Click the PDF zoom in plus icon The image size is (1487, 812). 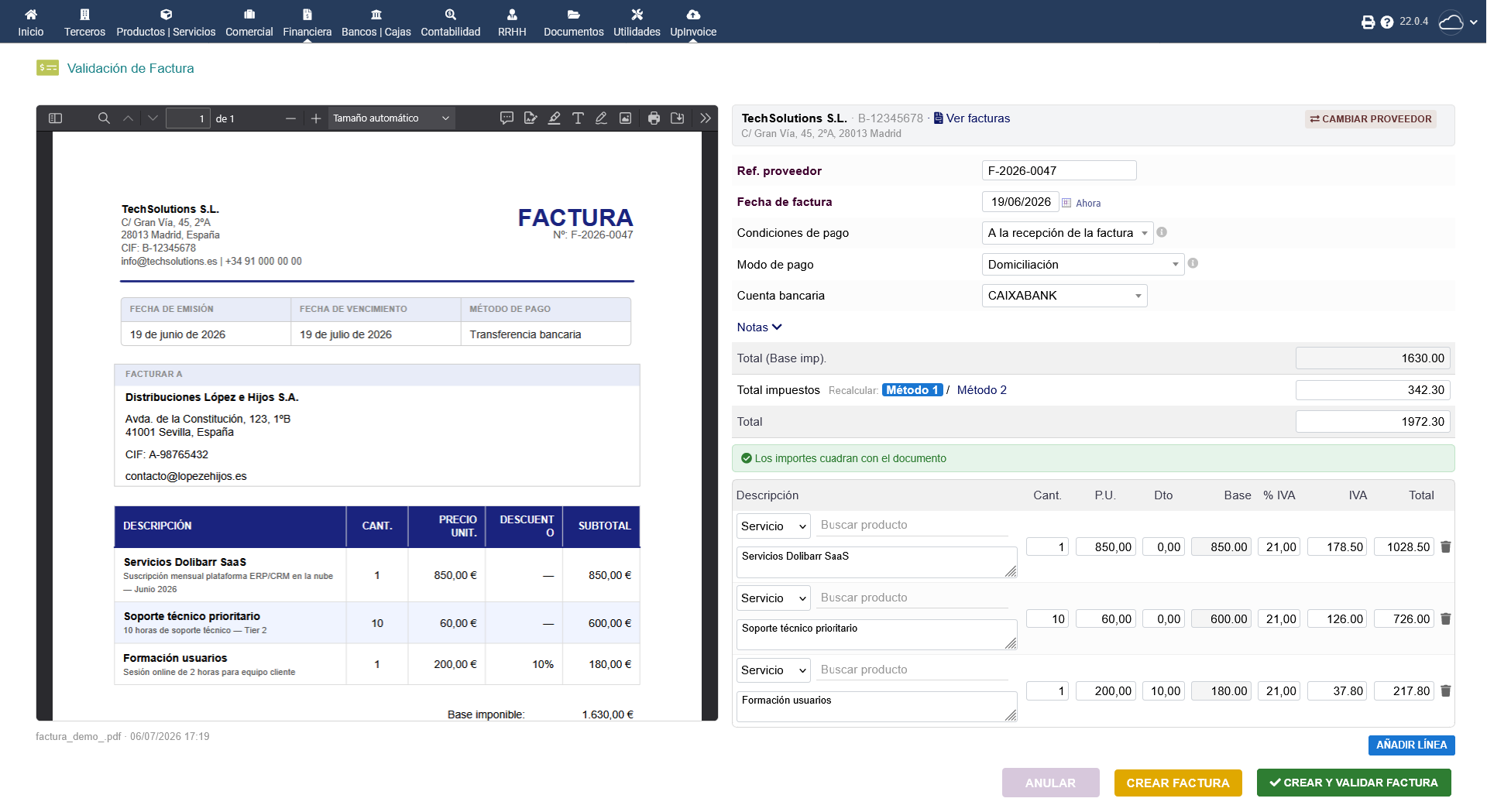pos(315,118)
